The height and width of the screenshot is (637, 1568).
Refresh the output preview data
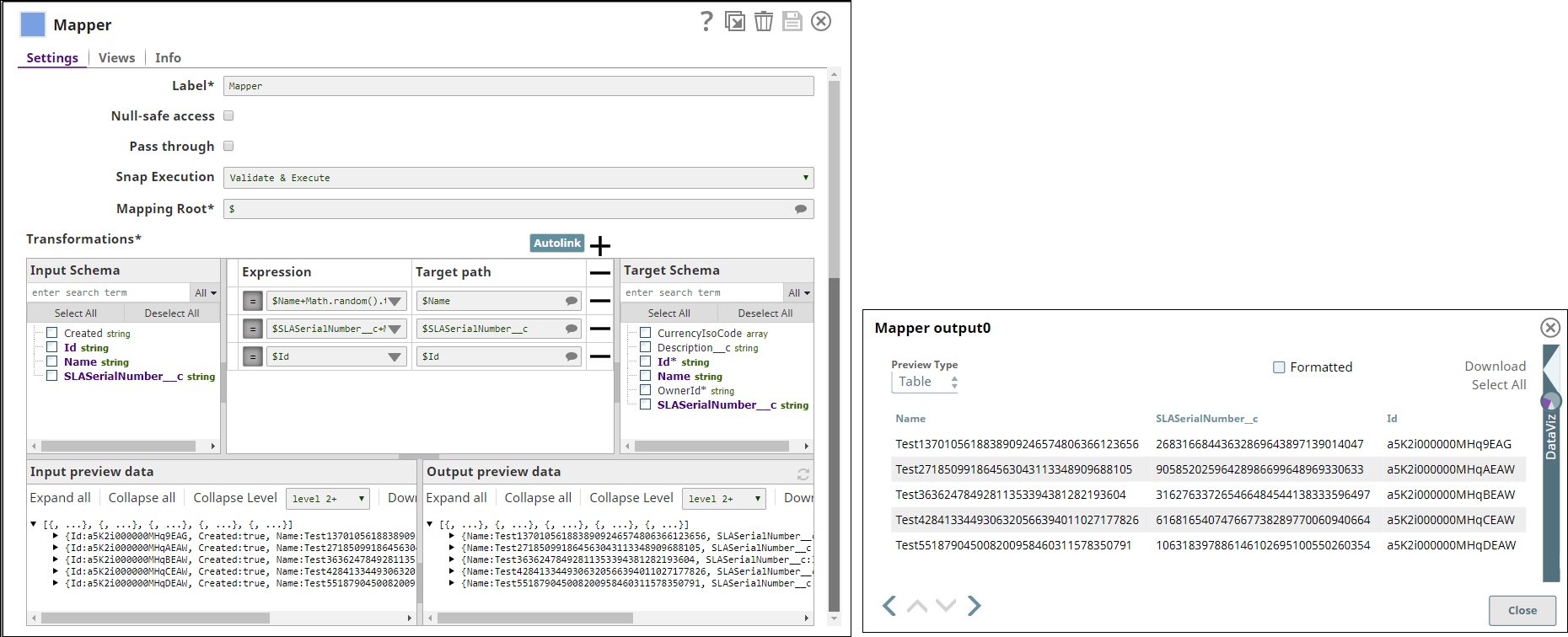click(803, 474)
